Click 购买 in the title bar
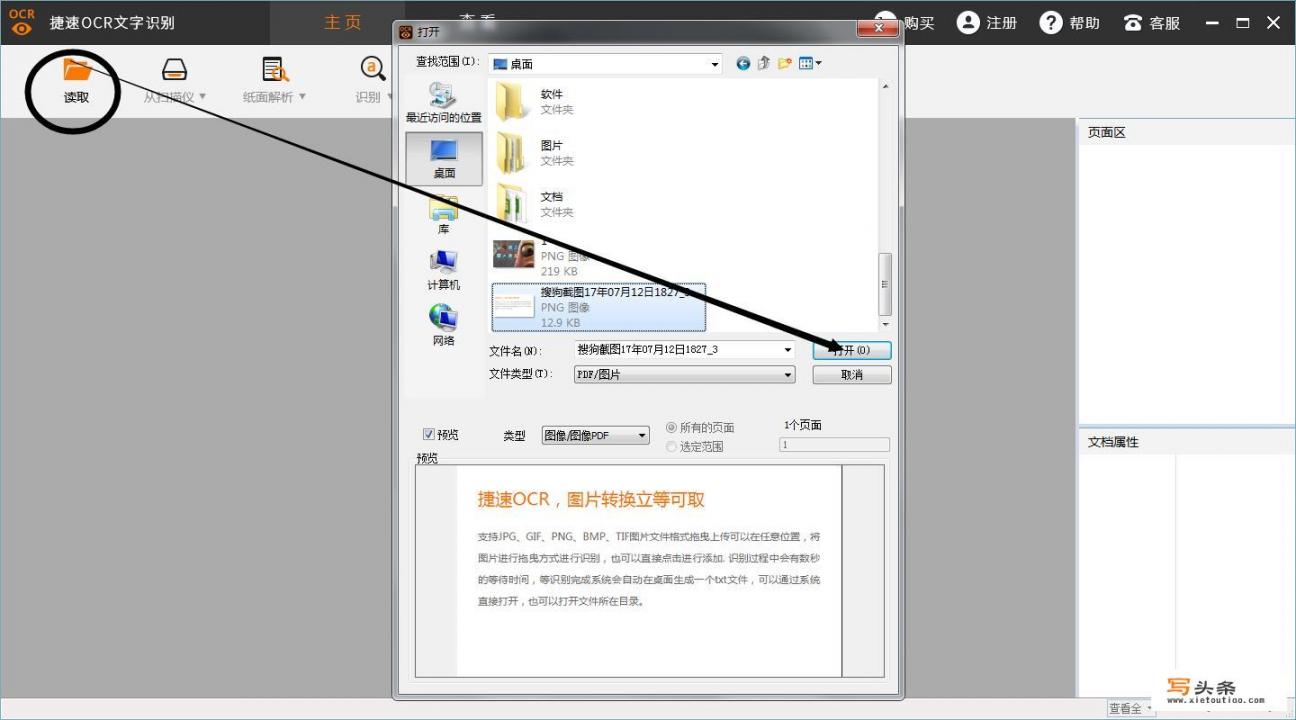This screenshot has height=720, width=1296. [918, 23]
